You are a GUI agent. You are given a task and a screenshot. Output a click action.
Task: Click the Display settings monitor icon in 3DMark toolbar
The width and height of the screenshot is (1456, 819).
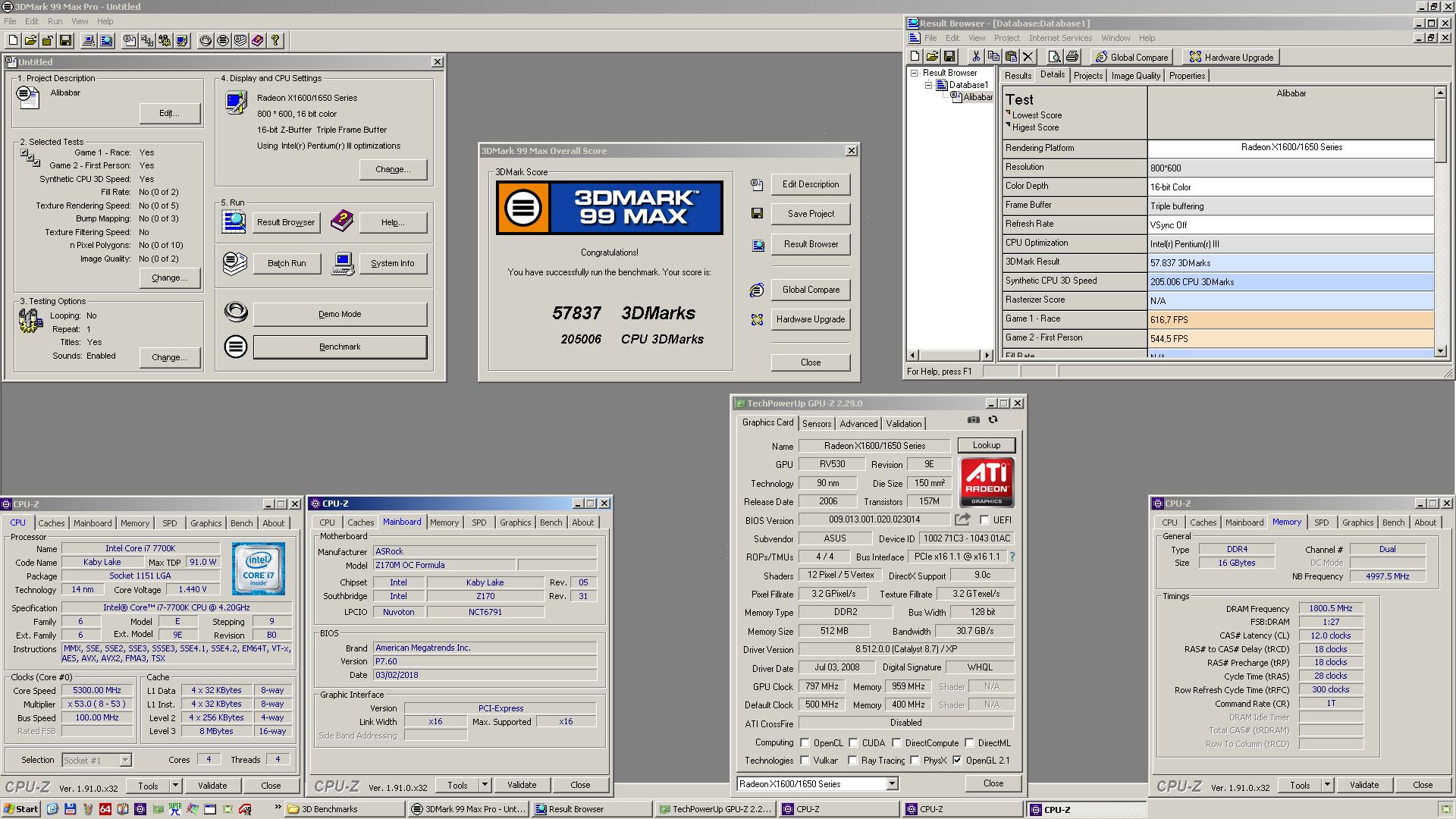tap(182, 41)
